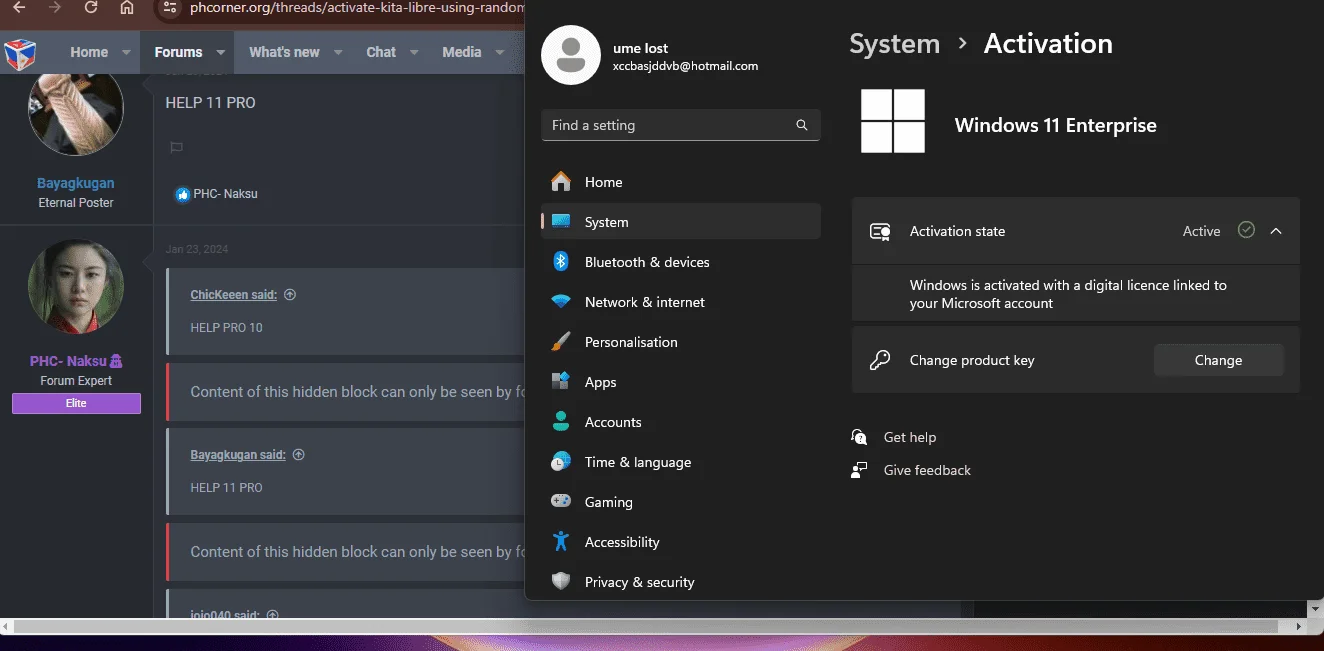
Task: Open Accessibility settings
Action: point(681,542)
